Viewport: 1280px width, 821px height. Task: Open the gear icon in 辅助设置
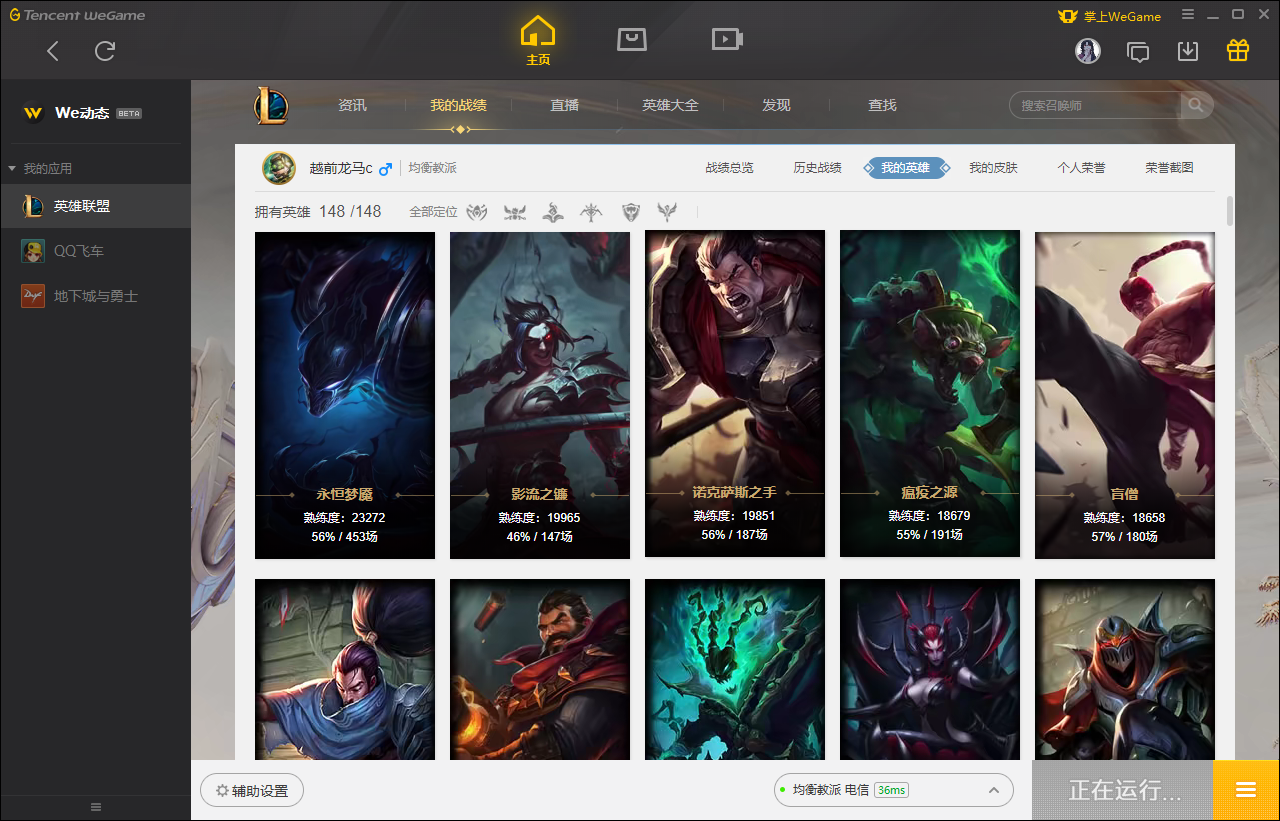pos(222,791)
